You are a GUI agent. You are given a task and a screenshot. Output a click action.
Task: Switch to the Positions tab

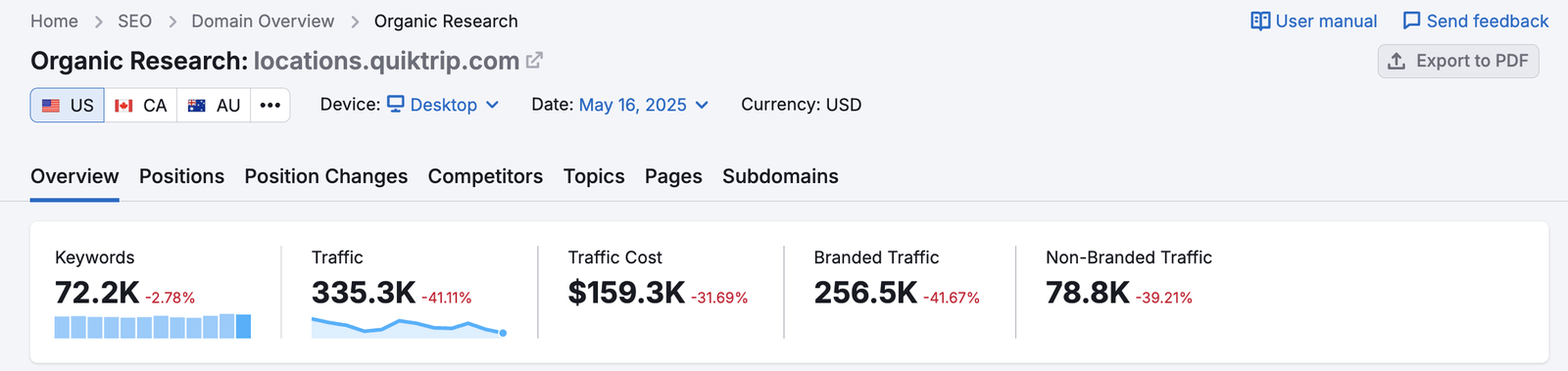tap(181, 176)
